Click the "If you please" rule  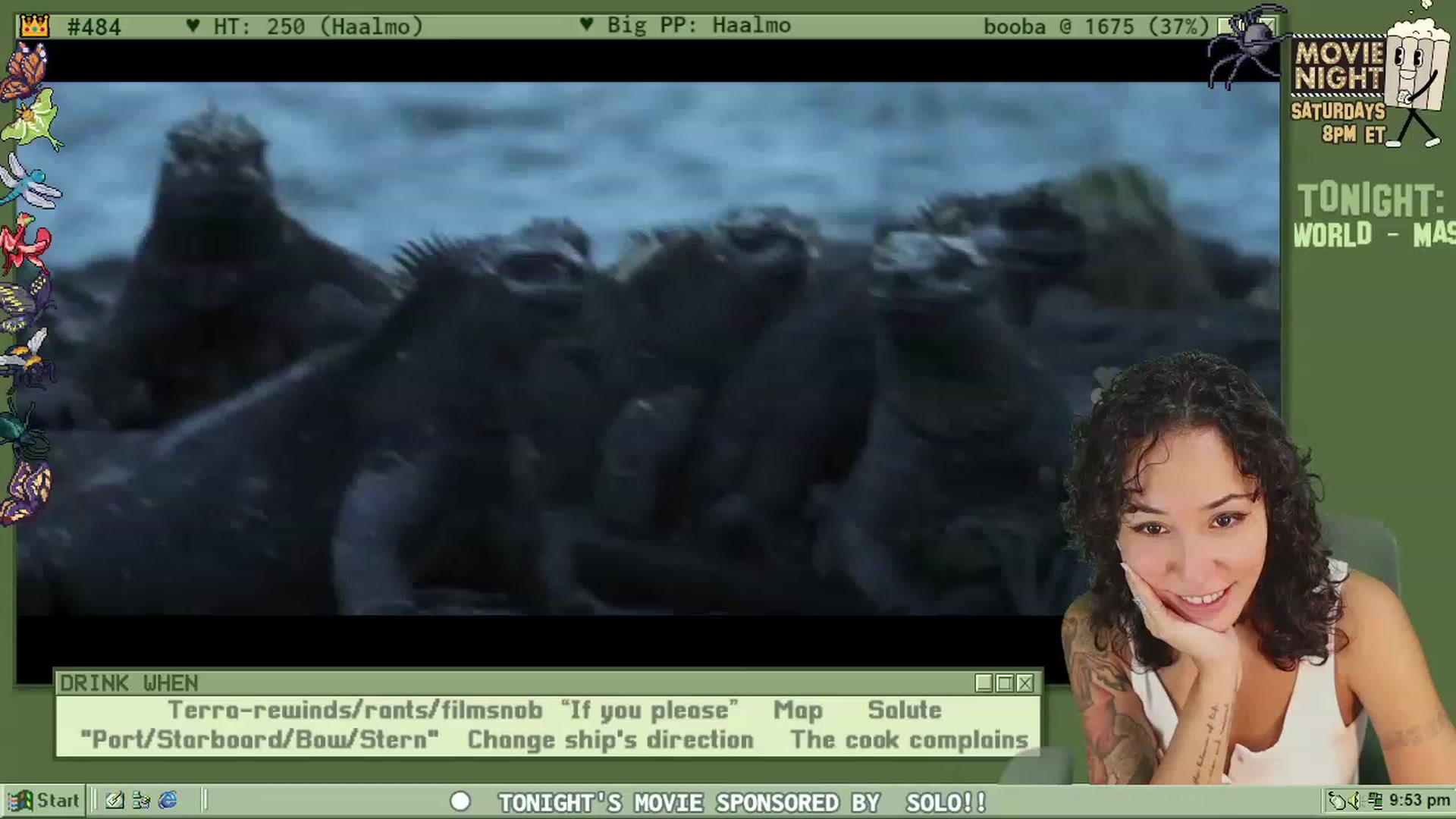(649, 711)
